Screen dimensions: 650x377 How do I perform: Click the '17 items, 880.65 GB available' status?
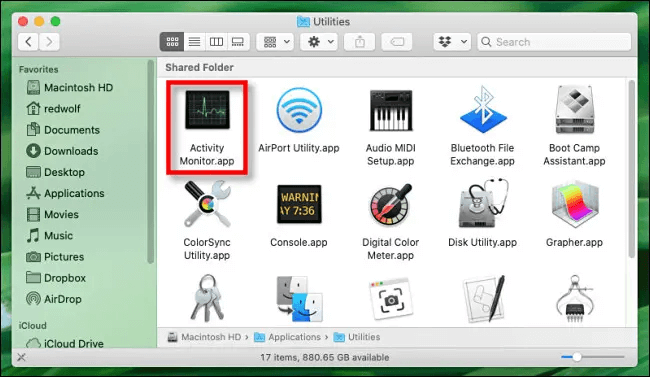click(325, 358)
